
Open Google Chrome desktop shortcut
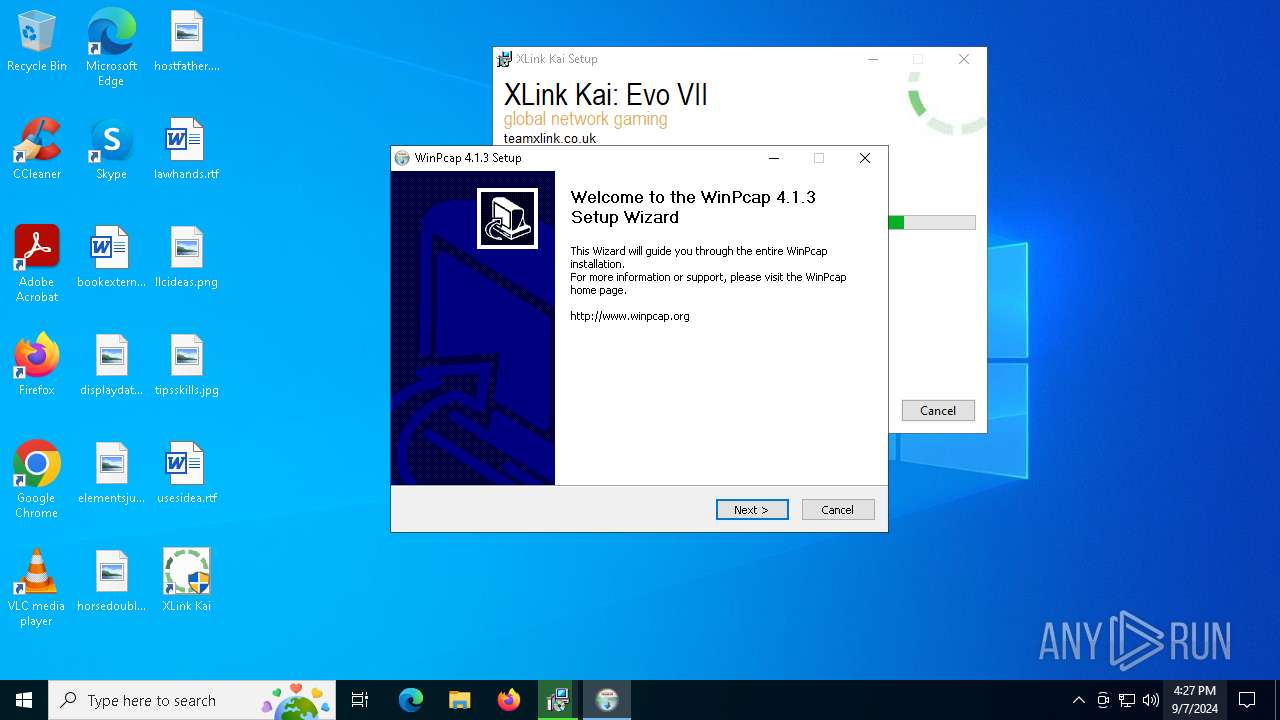(x=37, y=480)
